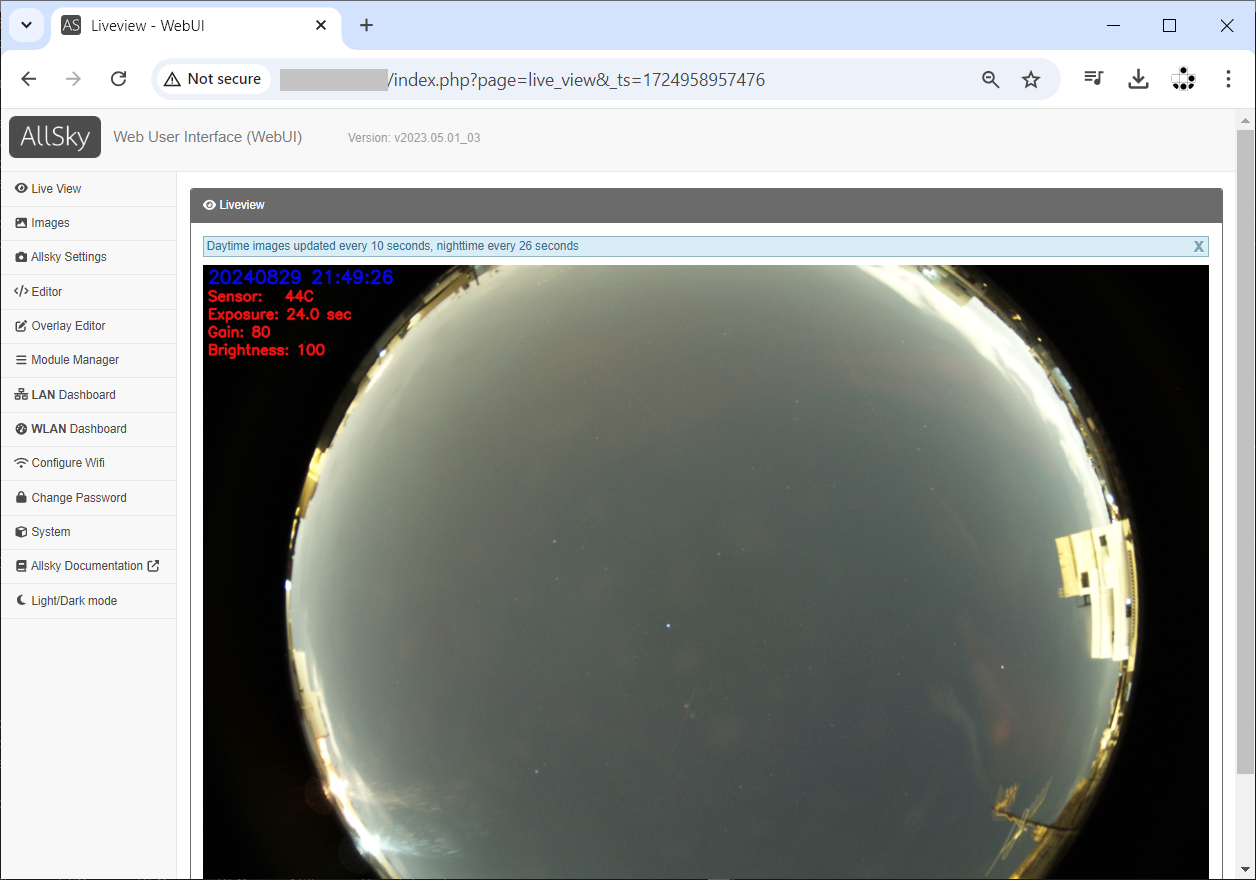Click the Not secure site info badge

click(213, 79)
